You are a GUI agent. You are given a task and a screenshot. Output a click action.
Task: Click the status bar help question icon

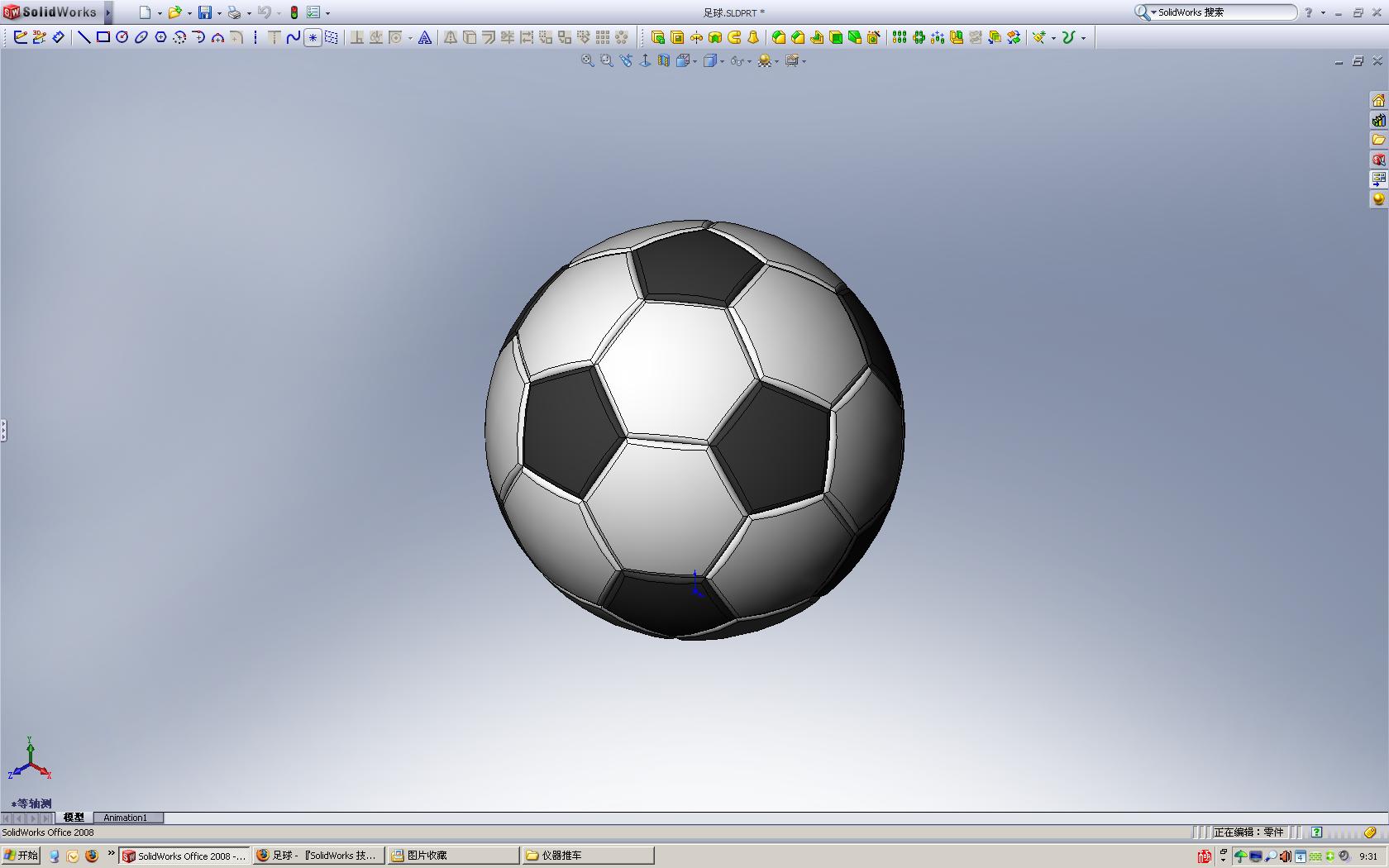1316,832
